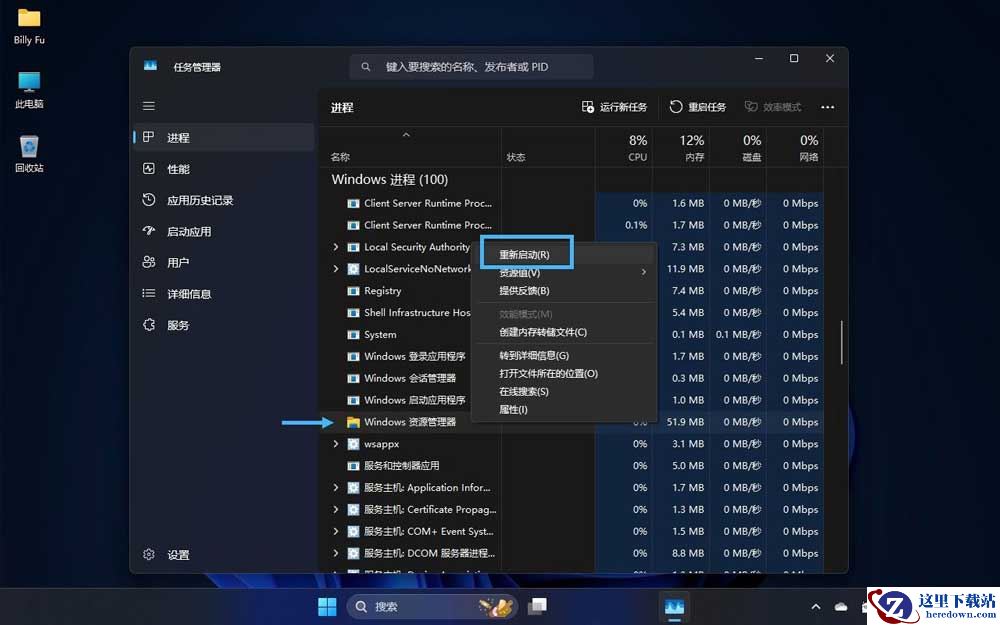Select the Windows 会话管理器 process
The width and height of the screenshot is (1000, 625).
coord(409,378)
